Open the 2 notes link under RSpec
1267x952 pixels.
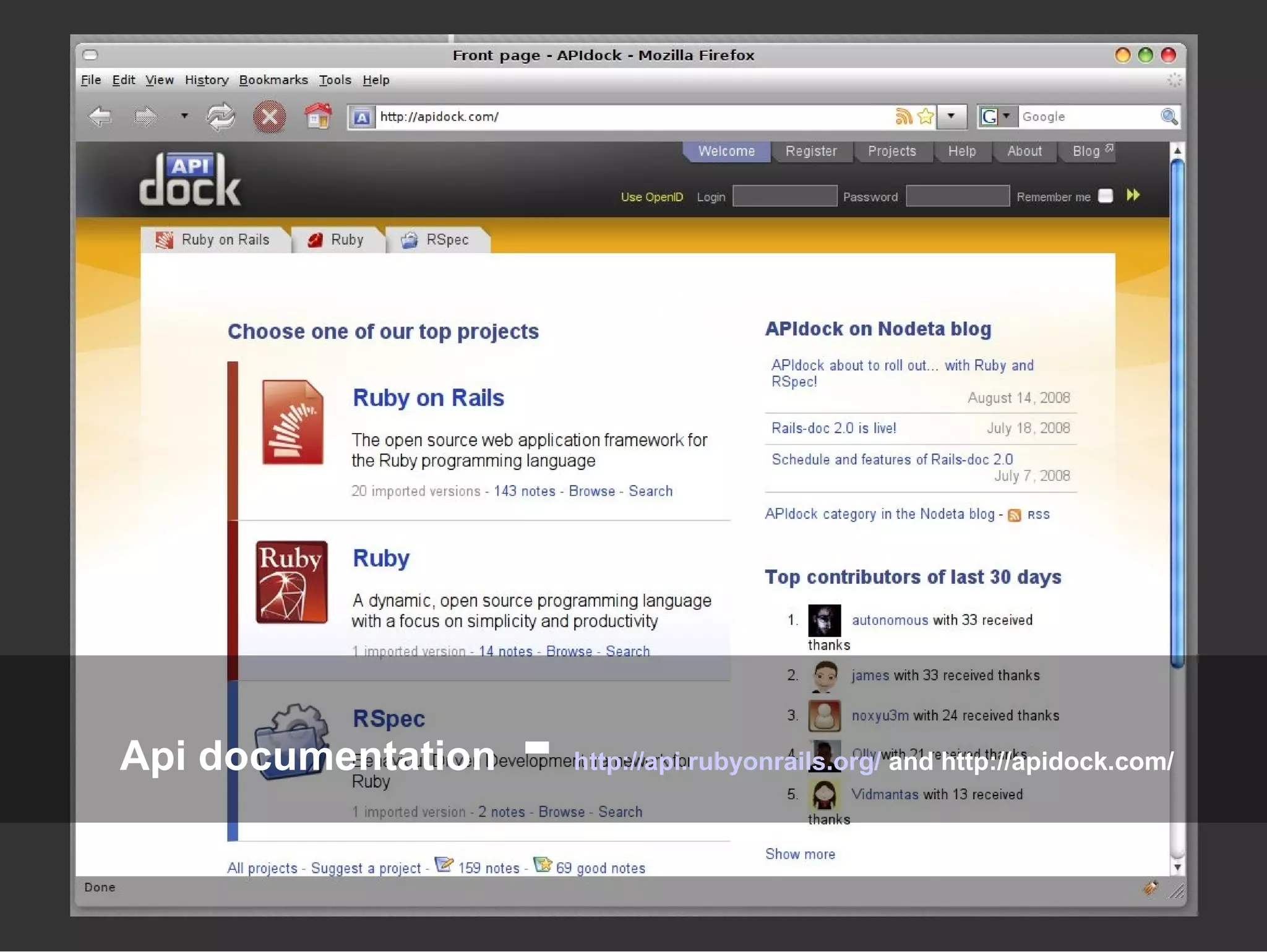[x=501, y=812]
